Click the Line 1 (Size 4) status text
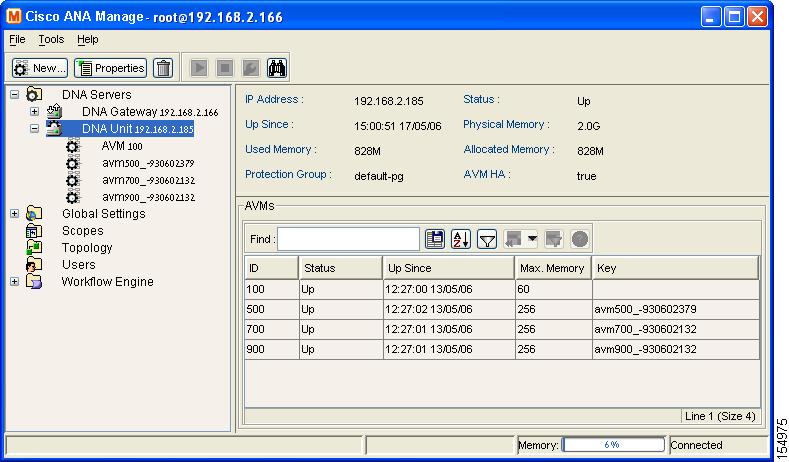The height and width of the screenshot is (462, 789). point(720,416)
